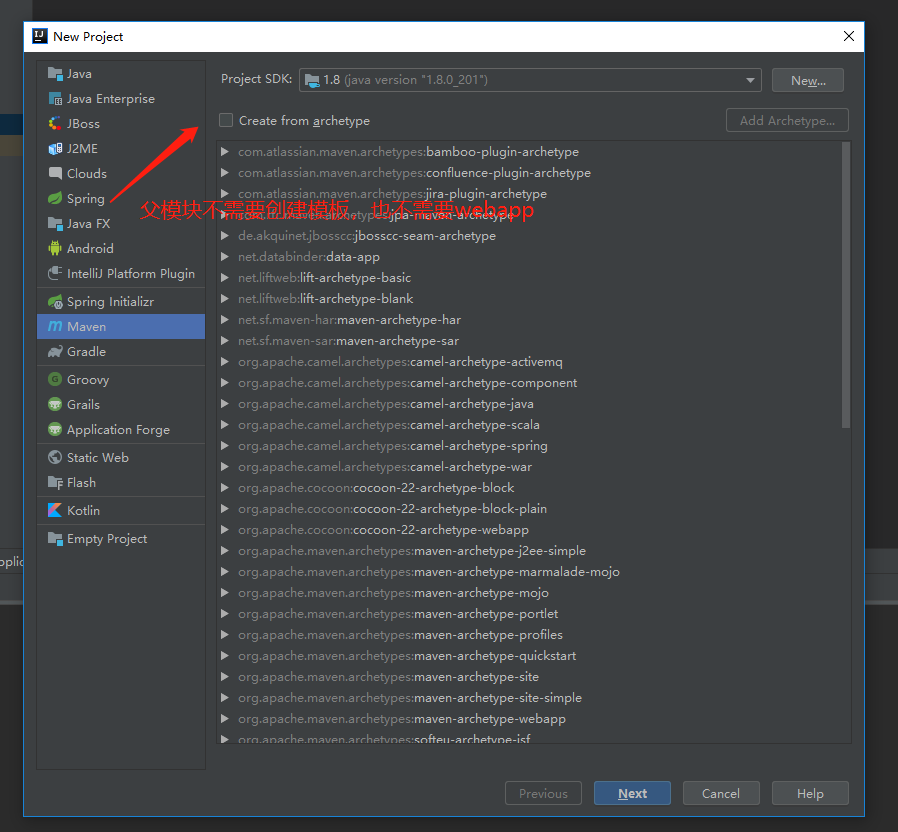Click the Groovy icon
This screenshot has width=898, height=832.
(x=55, y=380)
